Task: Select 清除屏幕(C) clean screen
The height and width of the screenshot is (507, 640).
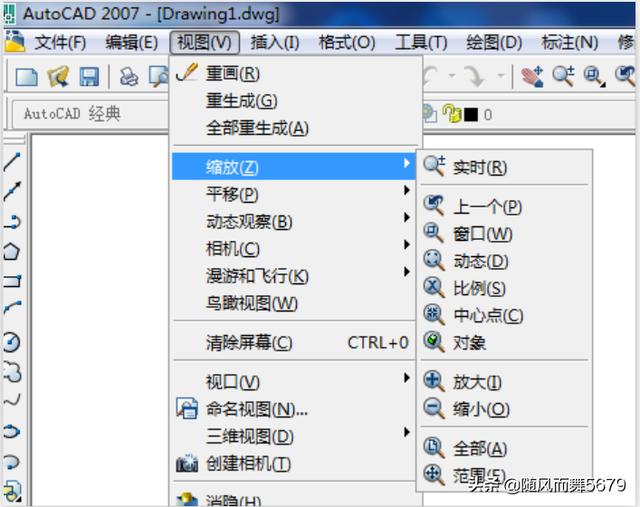Action: 294,342
